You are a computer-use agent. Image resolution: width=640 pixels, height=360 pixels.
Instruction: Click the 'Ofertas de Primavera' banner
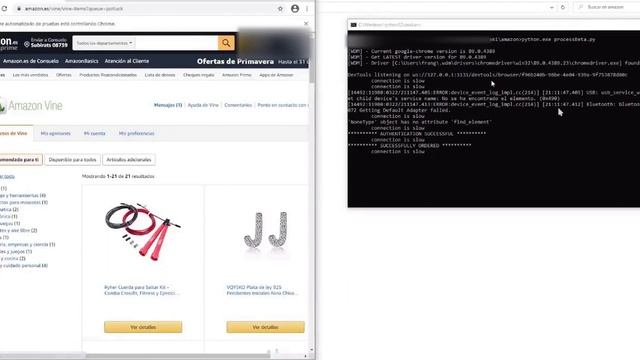235,62
